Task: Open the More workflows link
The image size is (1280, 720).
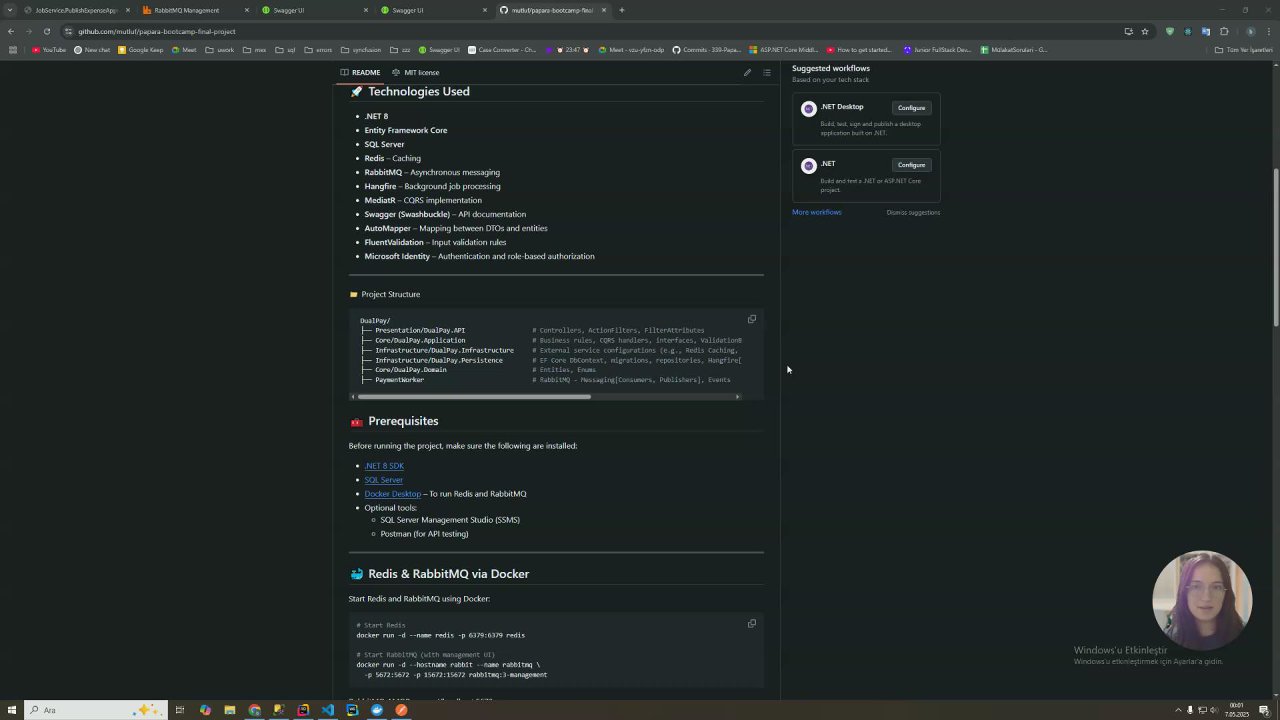Action: (x=817, y=212)
